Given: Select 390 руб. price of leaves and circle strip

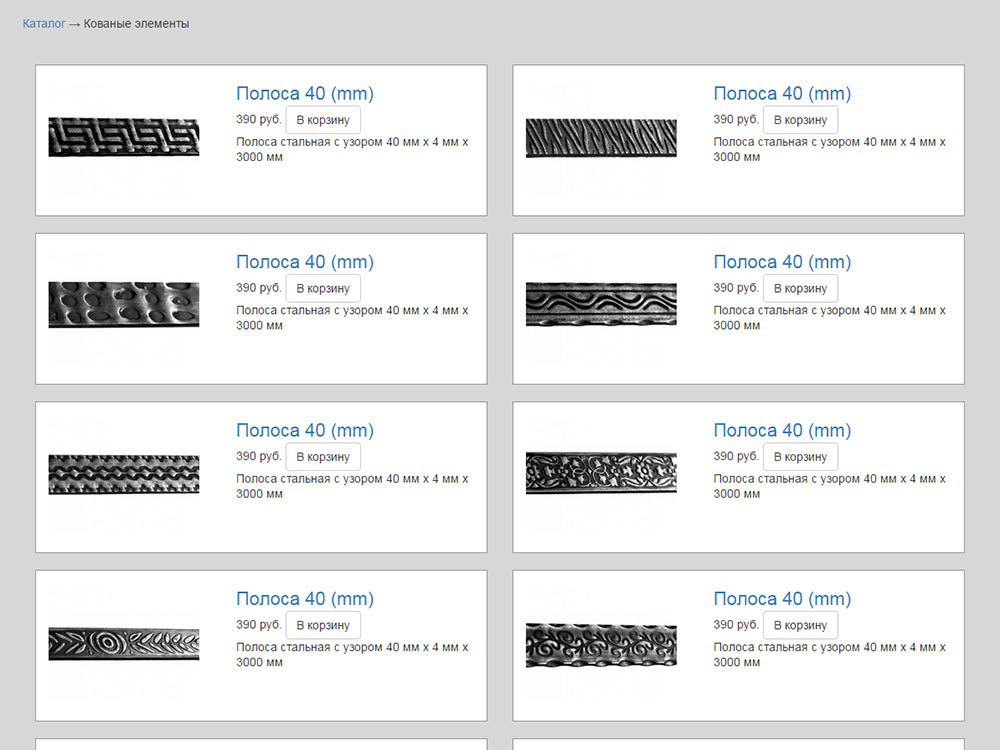Looking at the screenshot, I should (x=258, y=624).
